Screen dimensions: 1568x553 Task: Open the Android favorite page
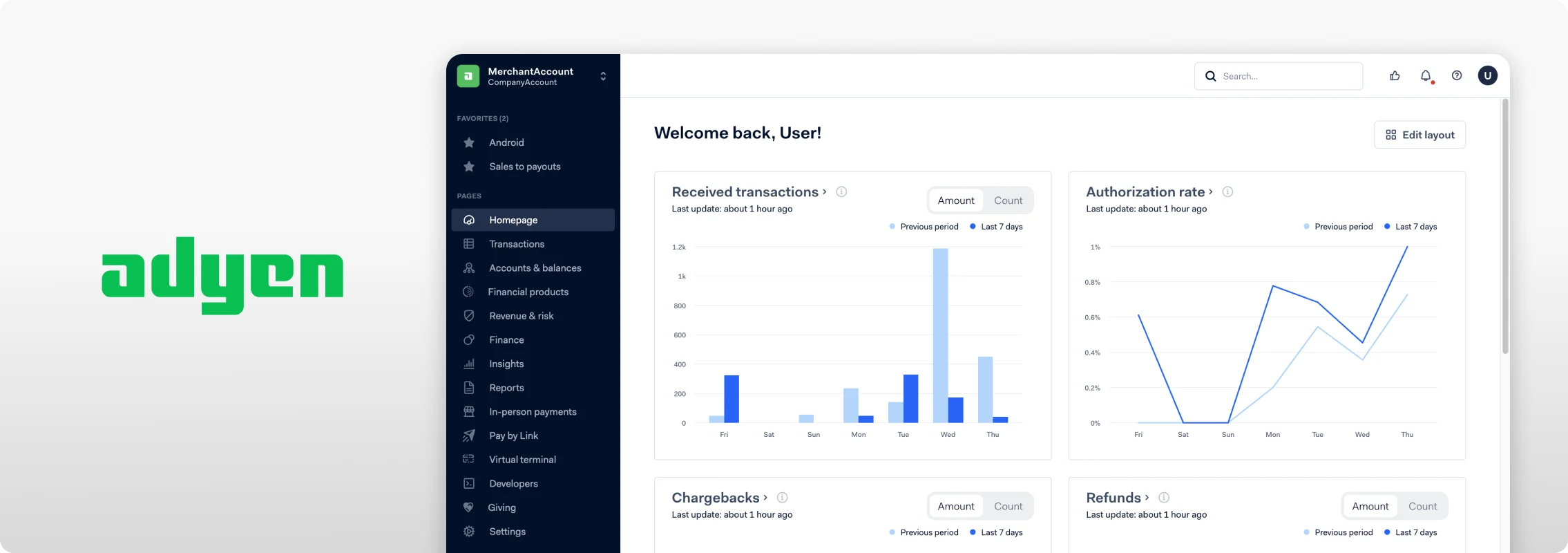506,142
